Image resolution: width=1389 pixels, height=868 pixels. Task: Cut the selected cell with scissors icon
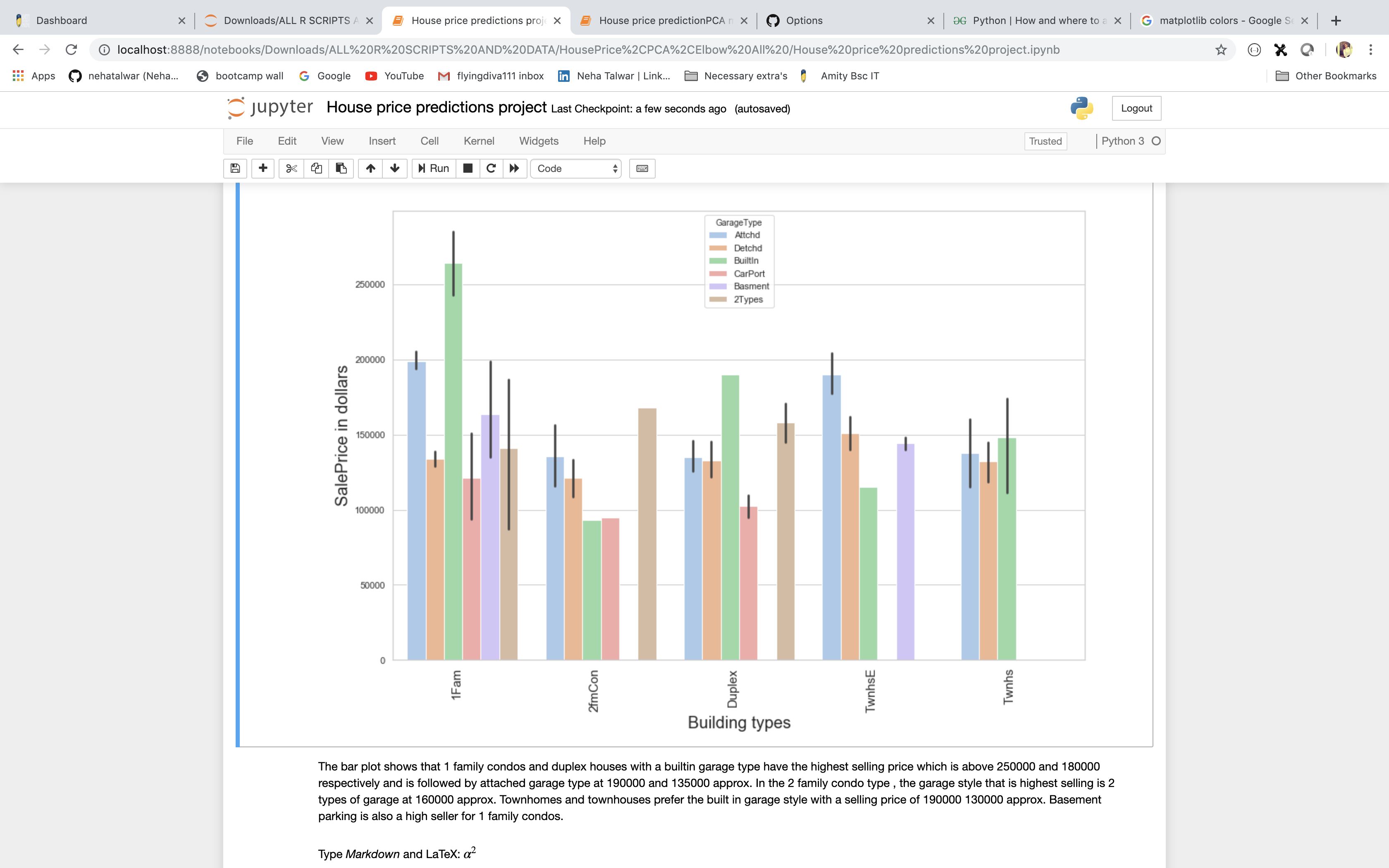coord(291,168)
